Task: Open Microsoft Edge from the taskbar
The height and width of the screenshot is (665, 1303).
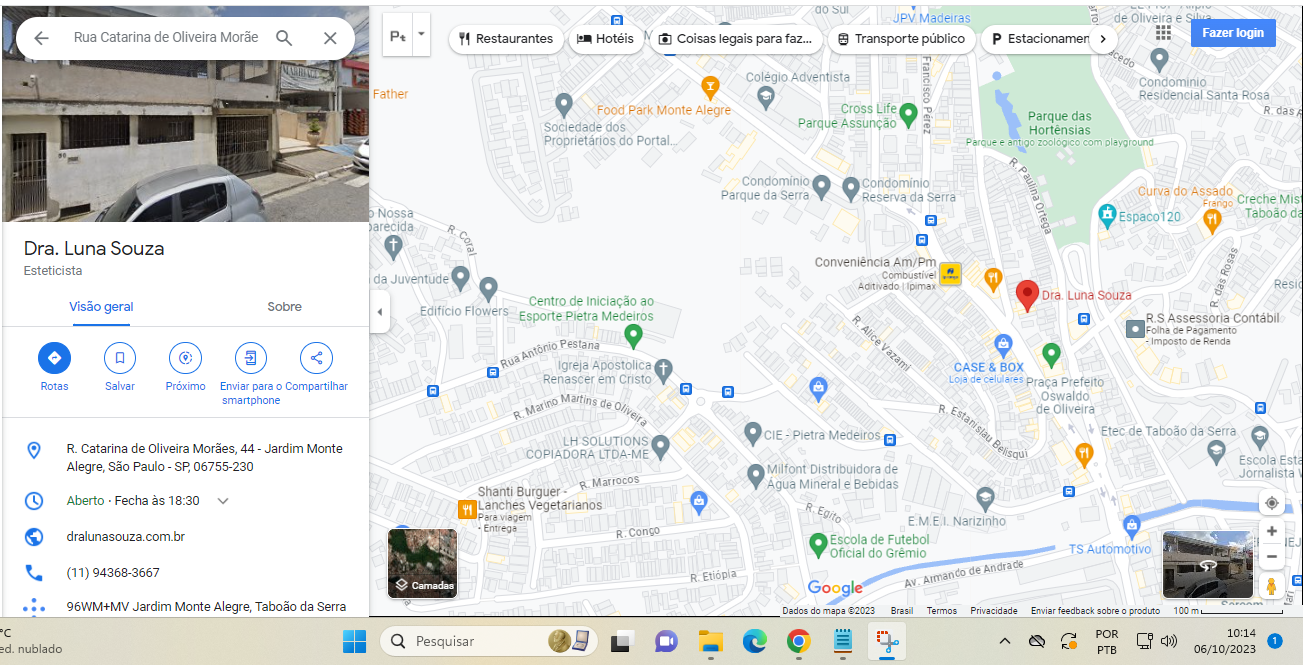Action: (x=754, y=641)
